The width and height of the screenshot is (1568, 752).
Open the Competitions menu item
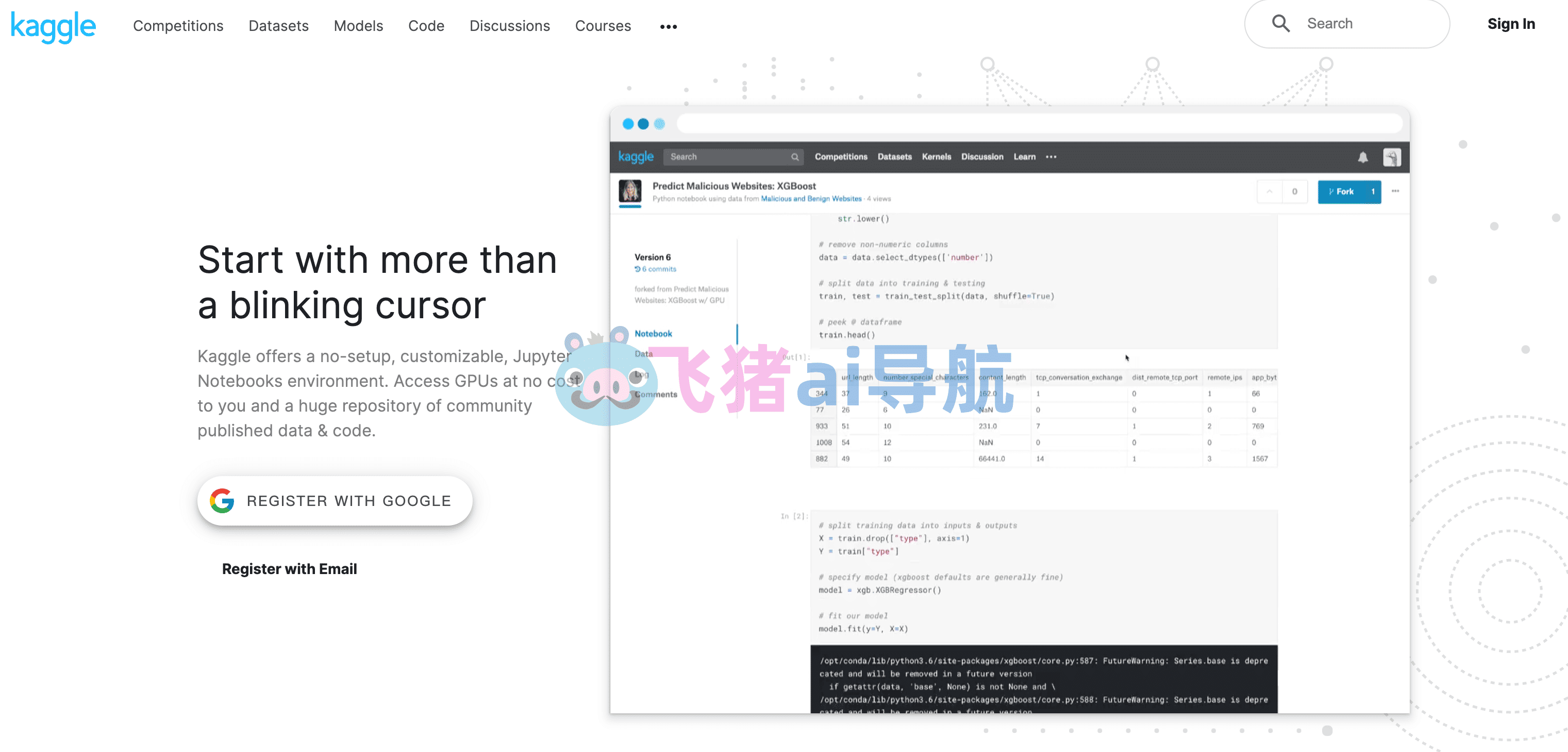pyautogui.click(x=178, y=26)
